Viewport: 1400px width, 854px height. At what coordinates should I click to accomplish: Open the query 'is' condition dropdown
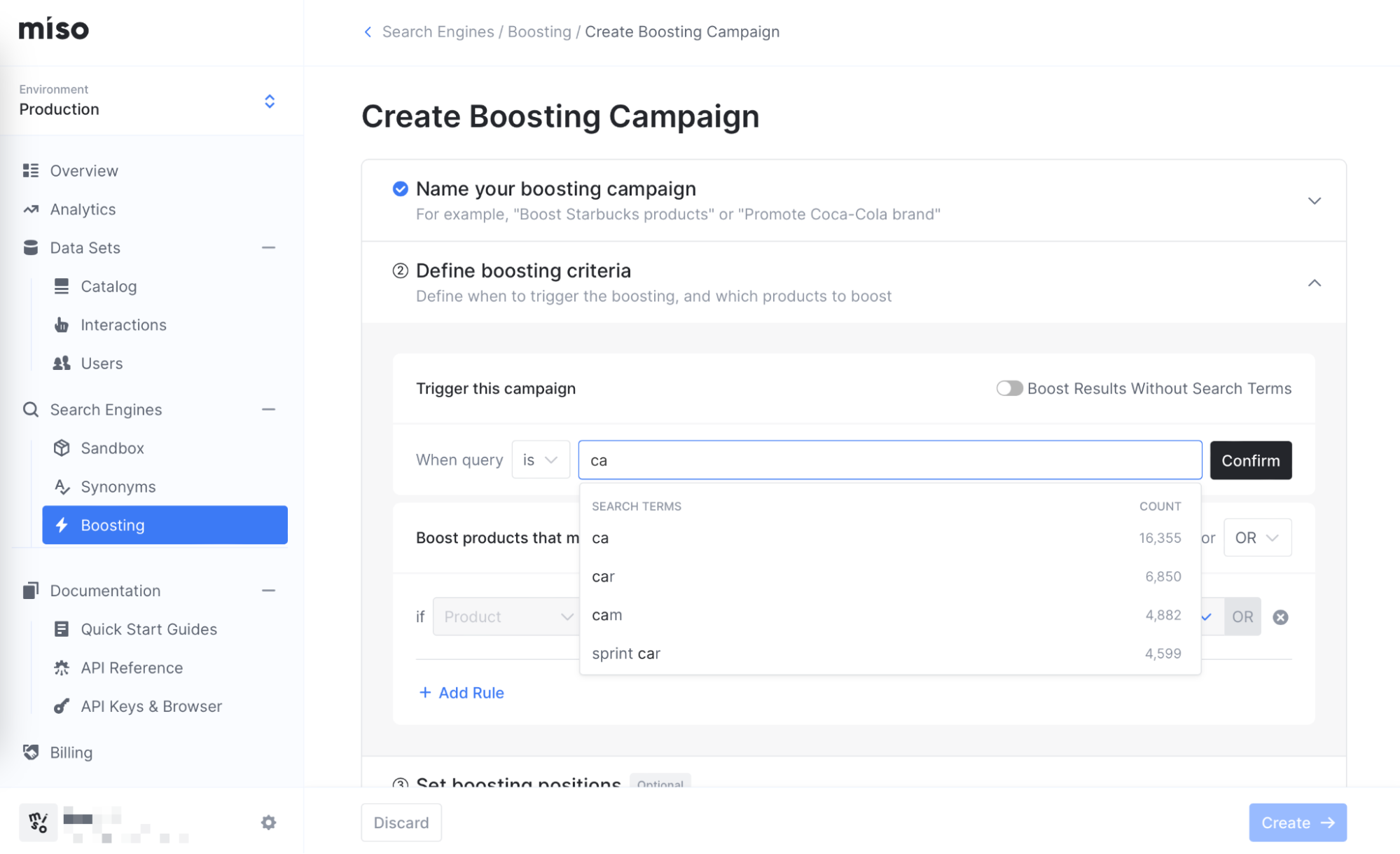tap(540, 460)
